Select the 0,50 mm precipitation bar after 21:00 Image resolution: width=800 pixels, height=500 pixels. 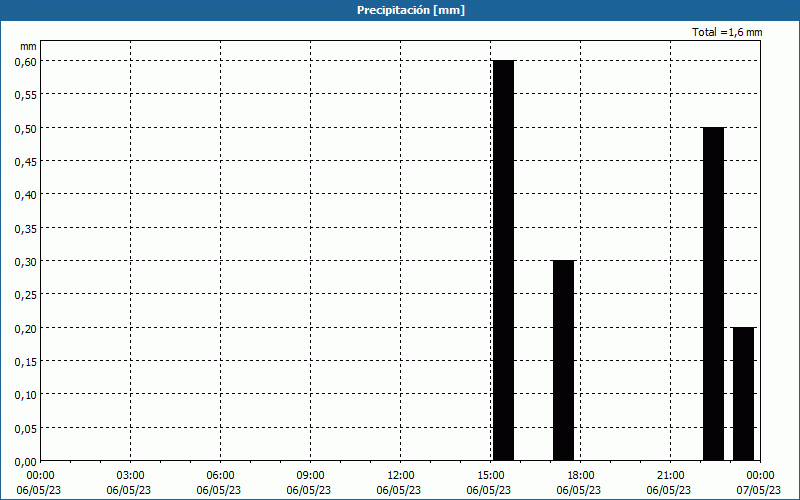click(x=713, y=294)
